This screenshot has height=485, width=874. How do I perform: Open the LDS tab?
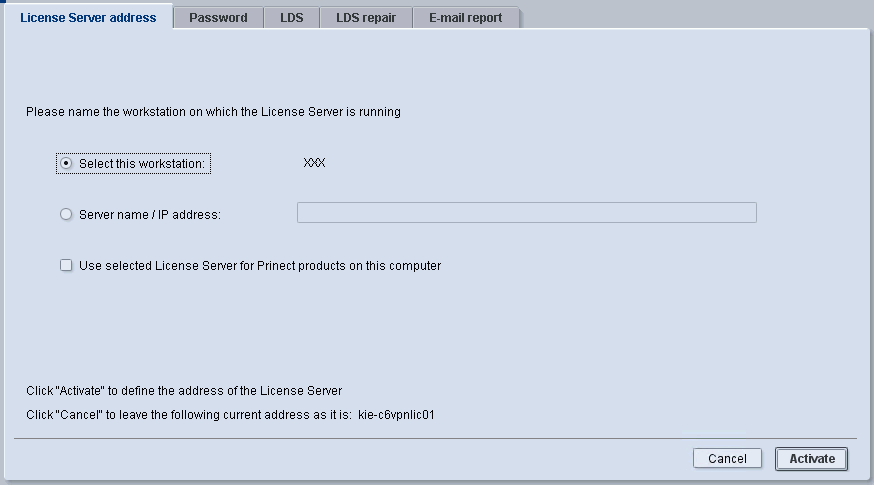(292, 18)
